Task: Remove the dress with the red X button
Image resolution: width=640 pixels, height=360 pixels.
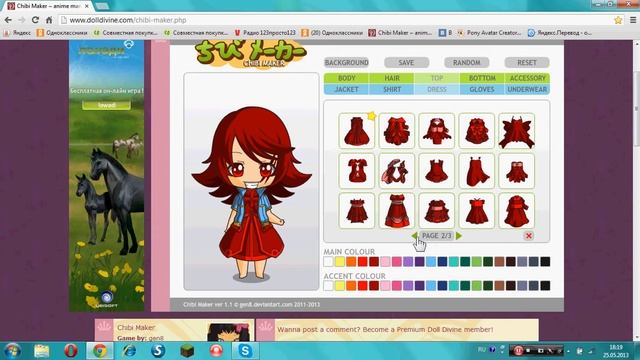Action: [529, 236]
